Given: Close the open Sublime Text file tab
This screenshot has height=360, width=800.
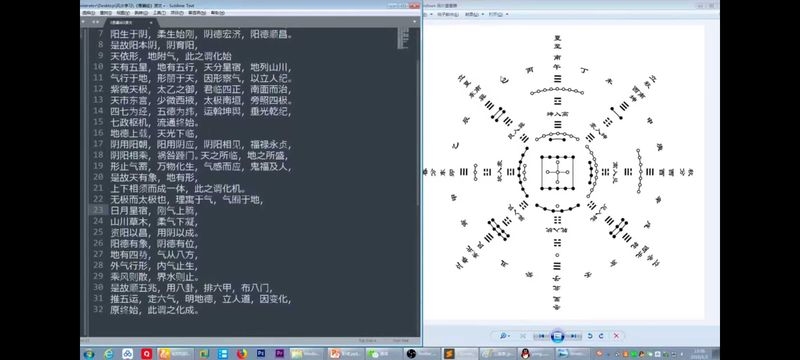Looking at the screenshot, I should click(x=151, y=22).
